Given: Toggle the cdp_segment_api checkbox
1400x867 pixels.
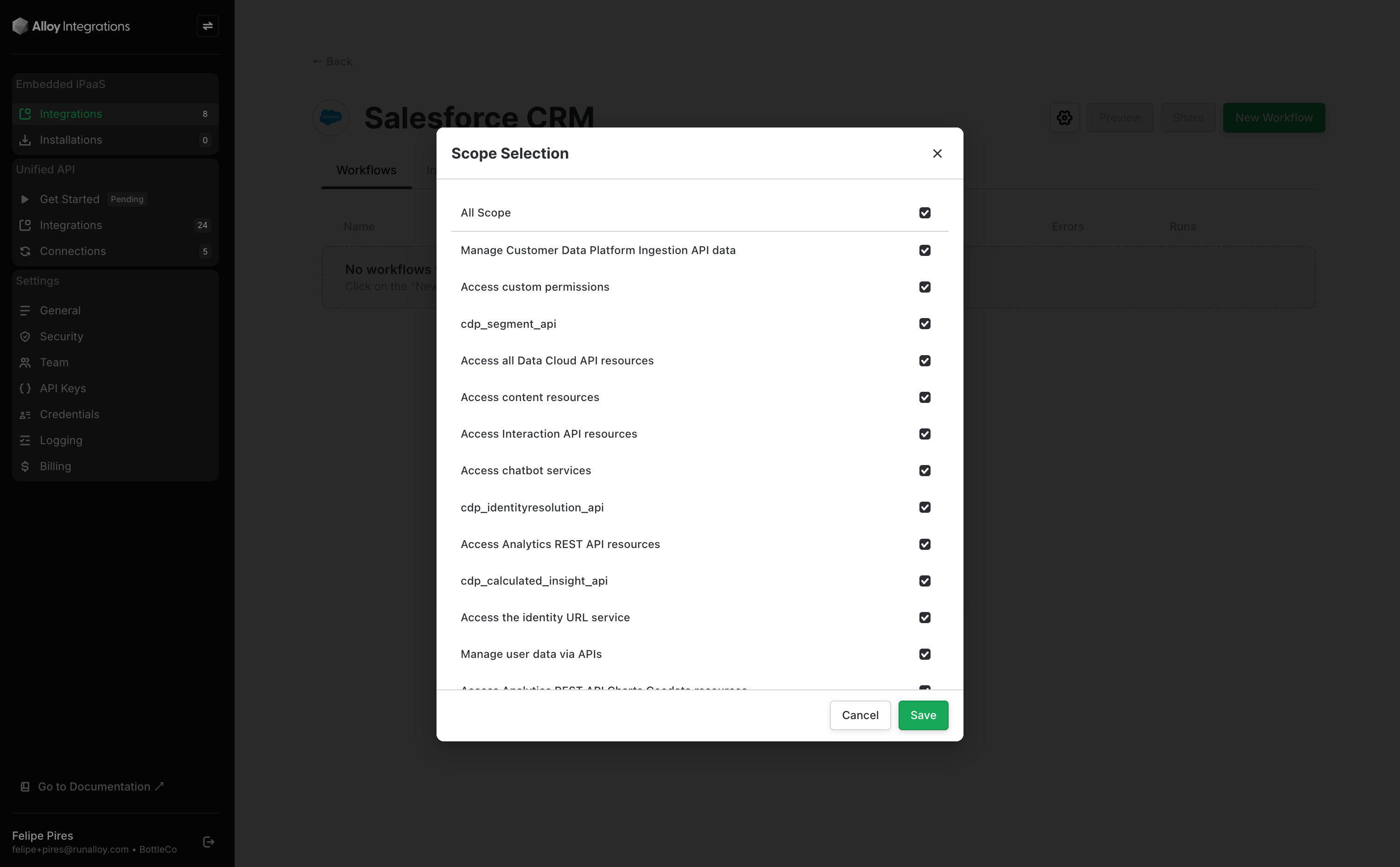Looking at the screenshot, I should tap(925, 324).
